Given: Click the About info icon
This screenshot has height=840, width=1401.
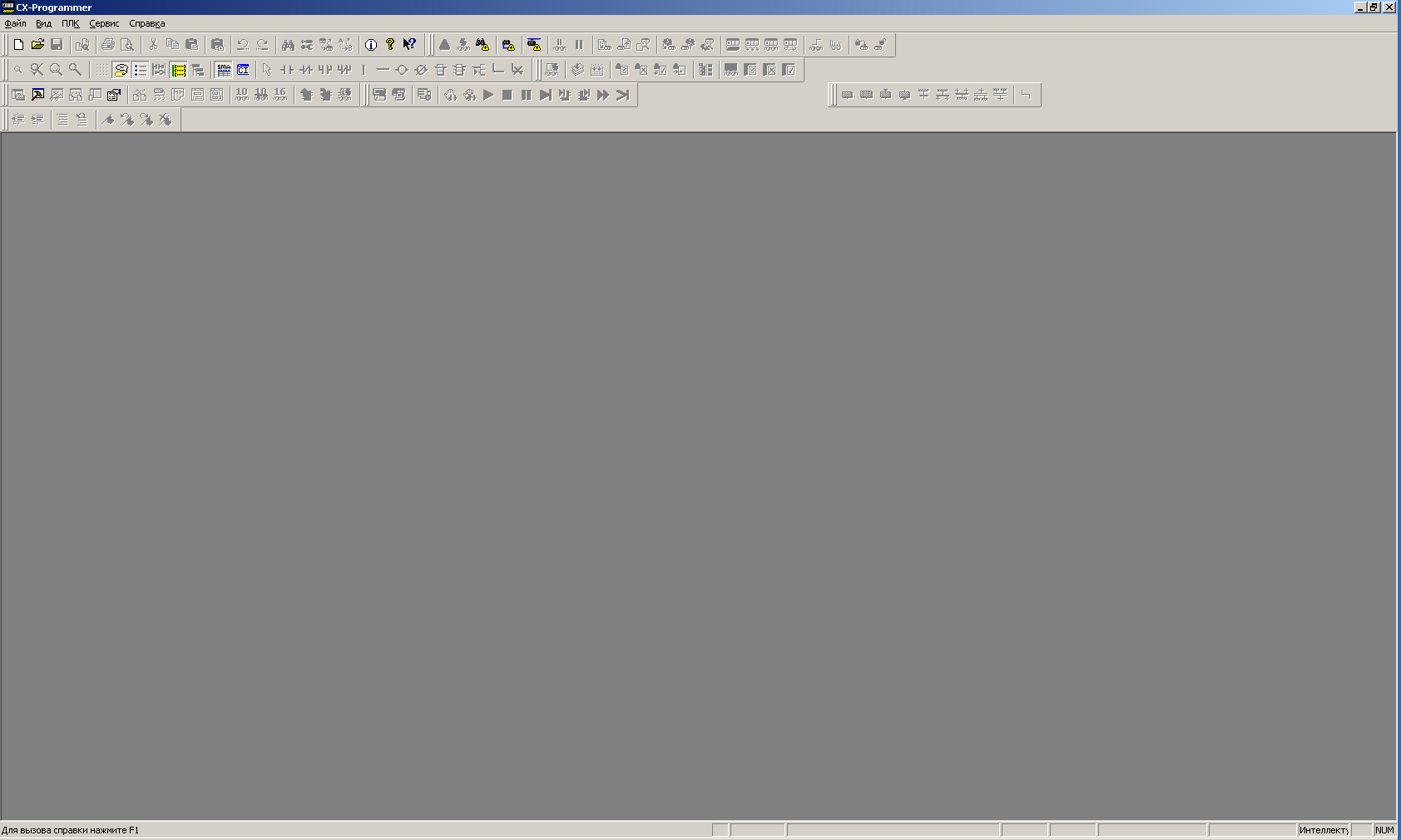Looking at the screenshot, I should (x=371, y=45).
